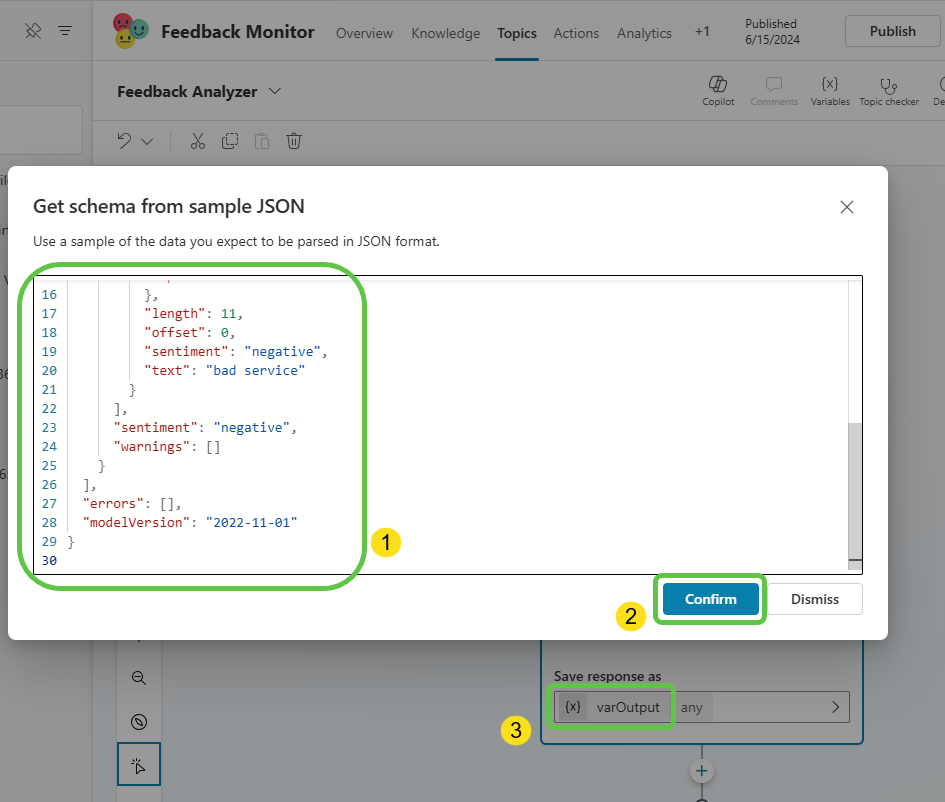945x802 pixels.
Task: Dismiss the JSON schema dialog
Action: tap(814, 599)
